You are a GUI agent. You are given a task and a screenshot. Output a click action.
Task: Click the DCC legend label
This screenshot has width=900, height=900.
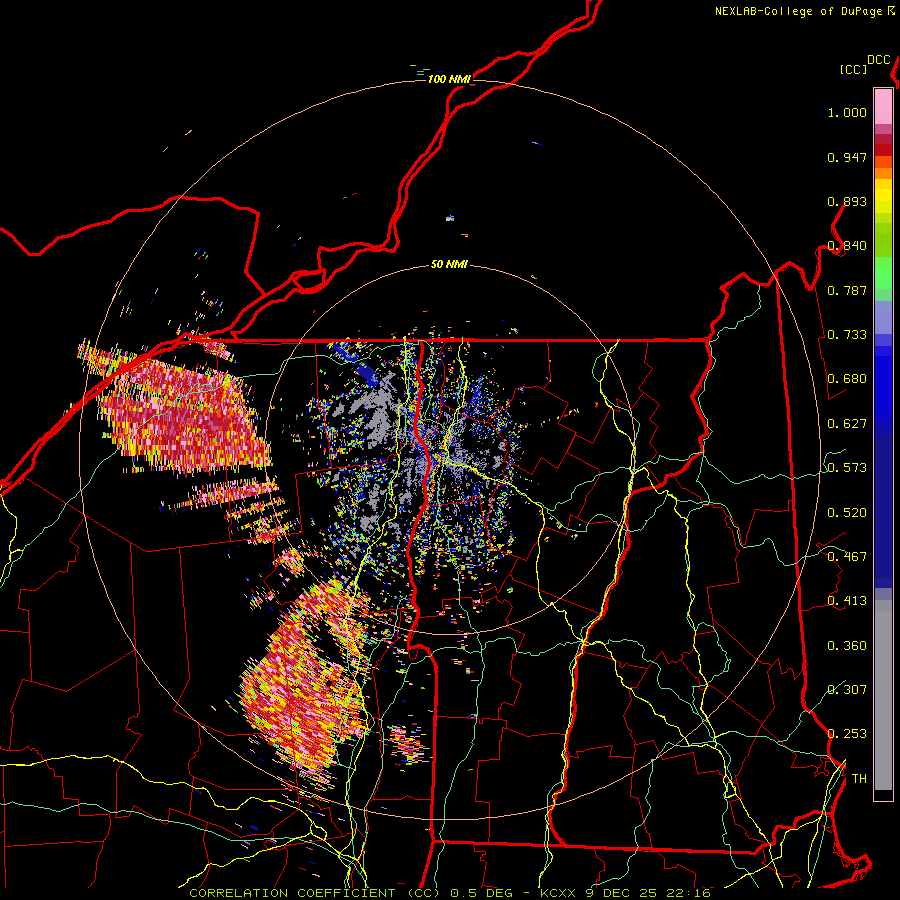879,60
